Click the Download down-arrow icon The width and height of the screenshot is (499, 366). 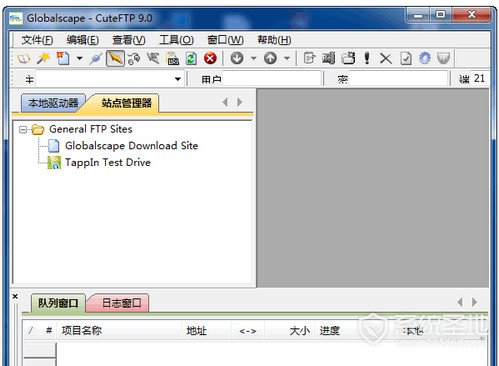(x=237, y=59)
